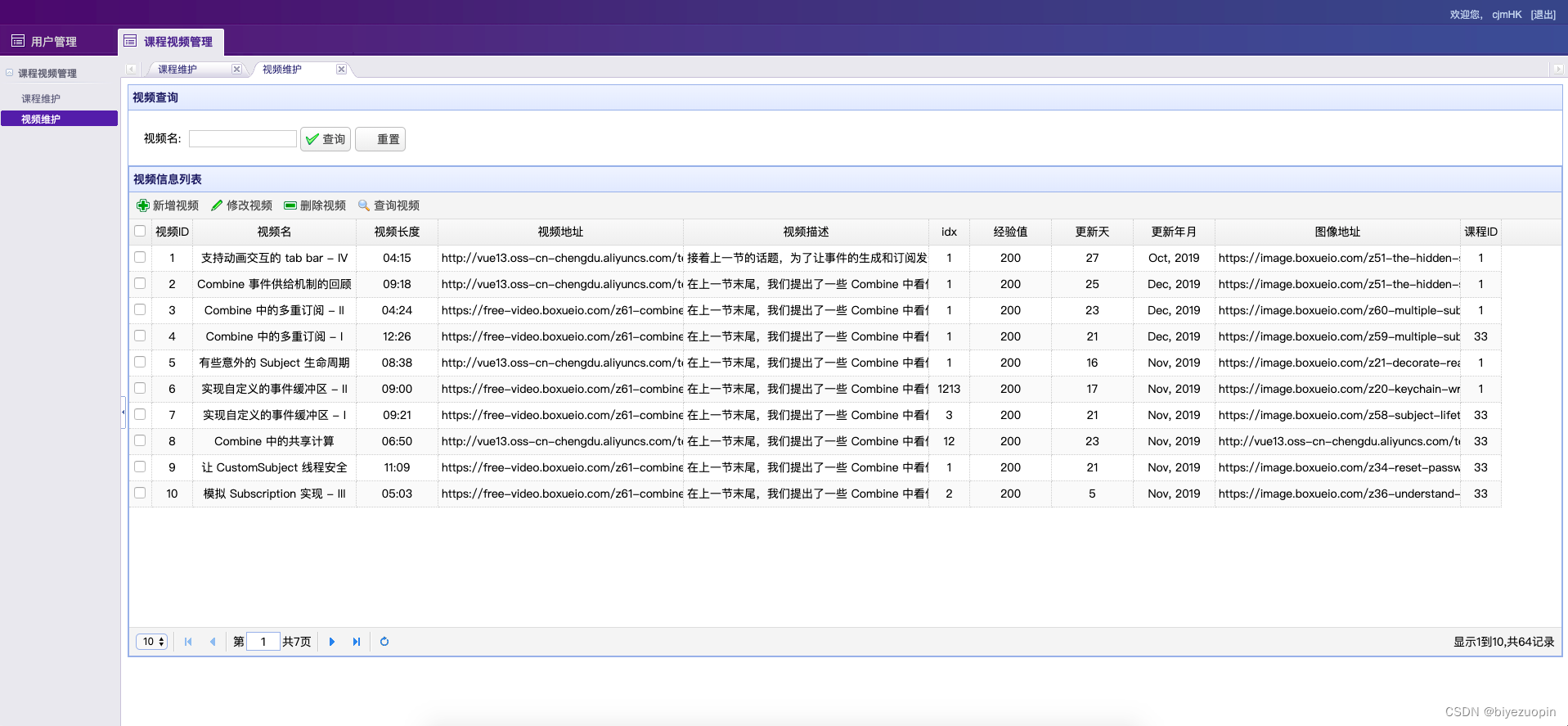Collapse the left sidebar with splitter handle
This screenshot has width=1568, height=726.
tap(123, 412)
